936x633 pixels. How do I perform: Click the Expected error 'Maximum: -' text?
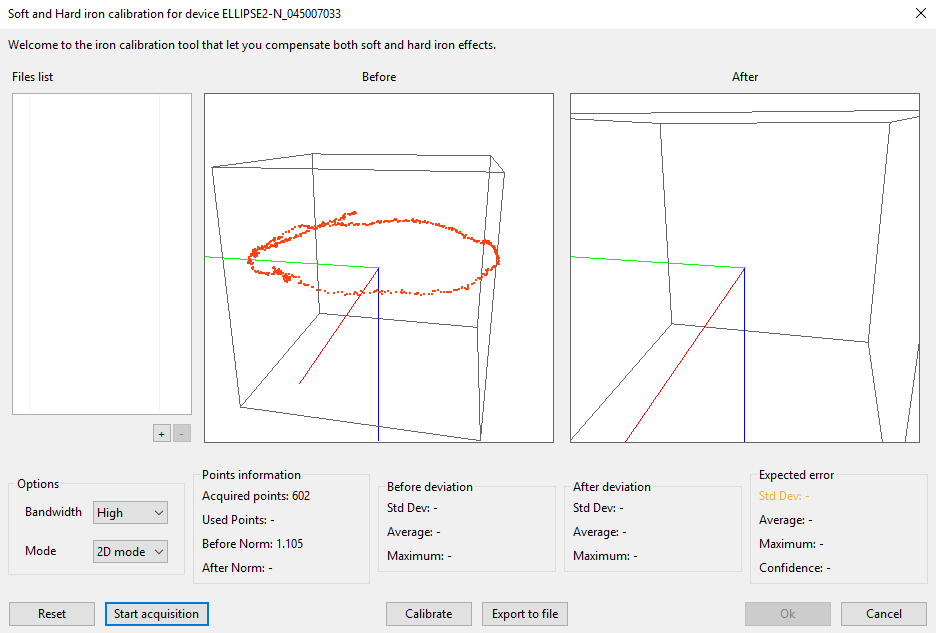(791, 543)
